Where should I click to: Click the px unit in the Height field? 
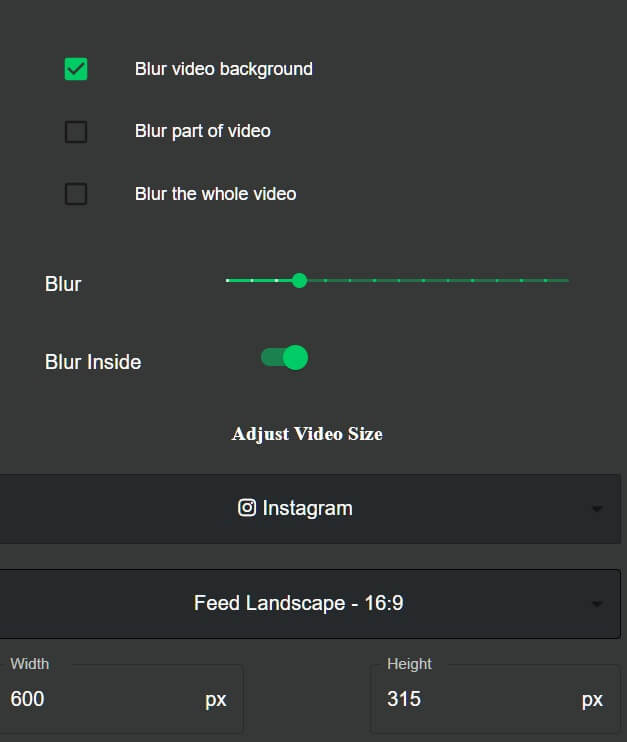(592, 700)
